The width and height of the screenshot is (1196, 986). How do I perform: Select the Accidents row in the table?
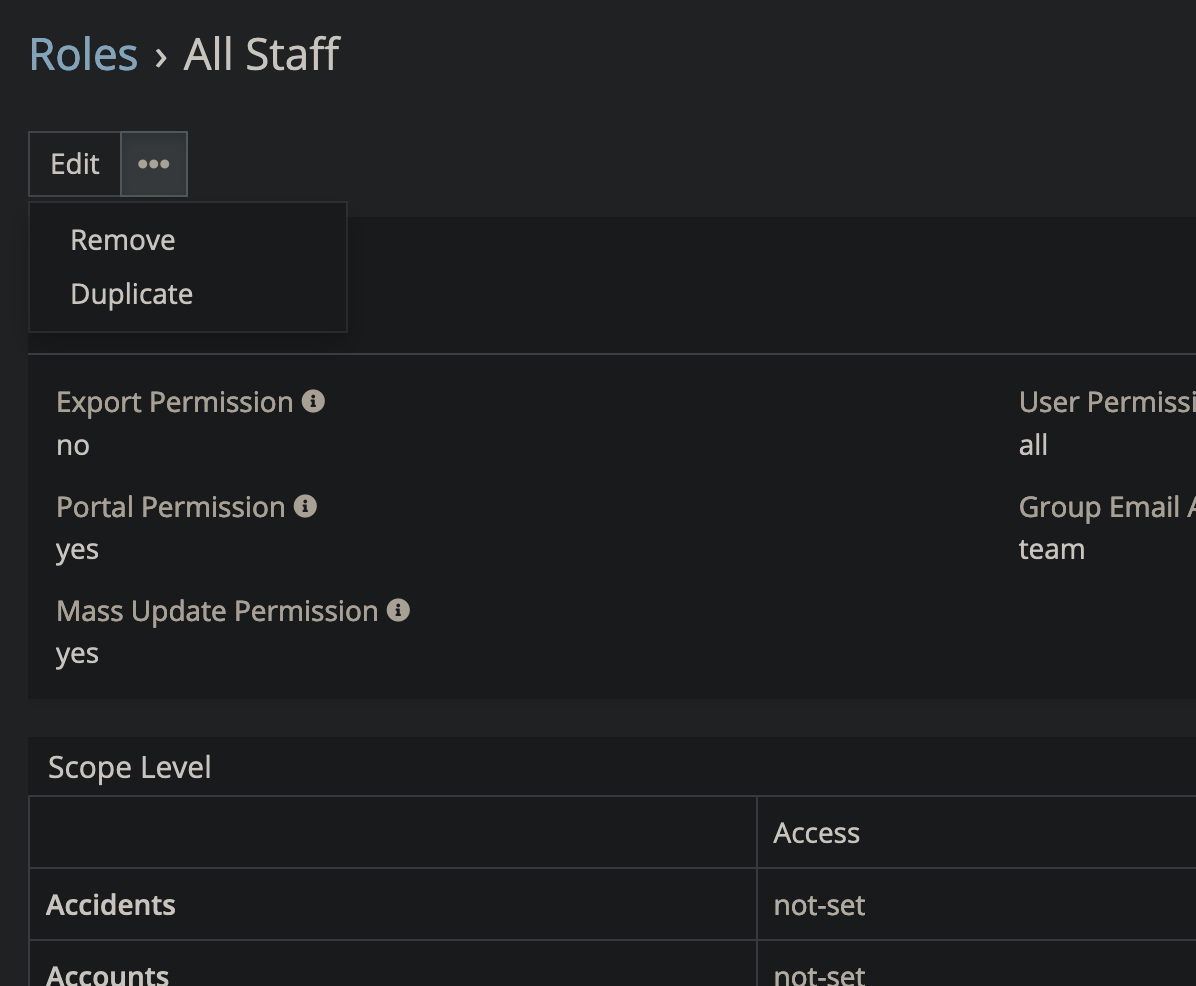click(x=111, y=905)
